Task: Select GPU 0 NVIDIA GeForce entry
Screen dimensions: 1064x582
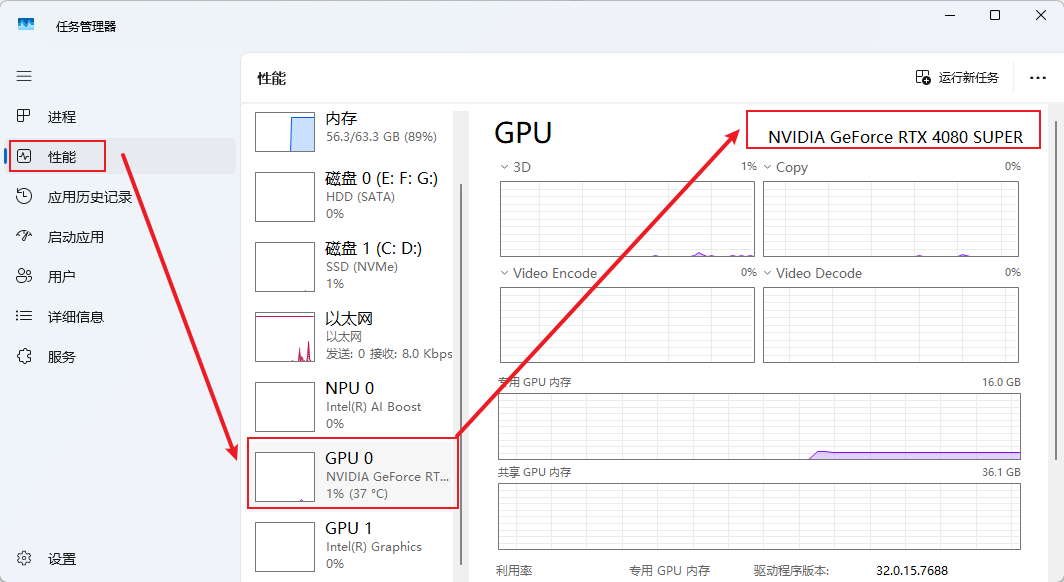Action: [352, 475]
